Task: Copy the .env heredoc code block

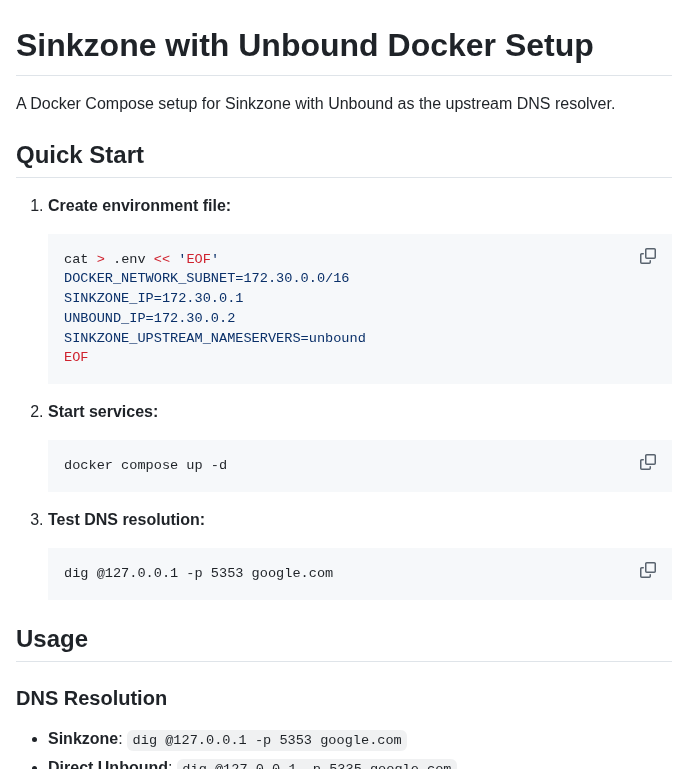Action: (x=648, y=256)
